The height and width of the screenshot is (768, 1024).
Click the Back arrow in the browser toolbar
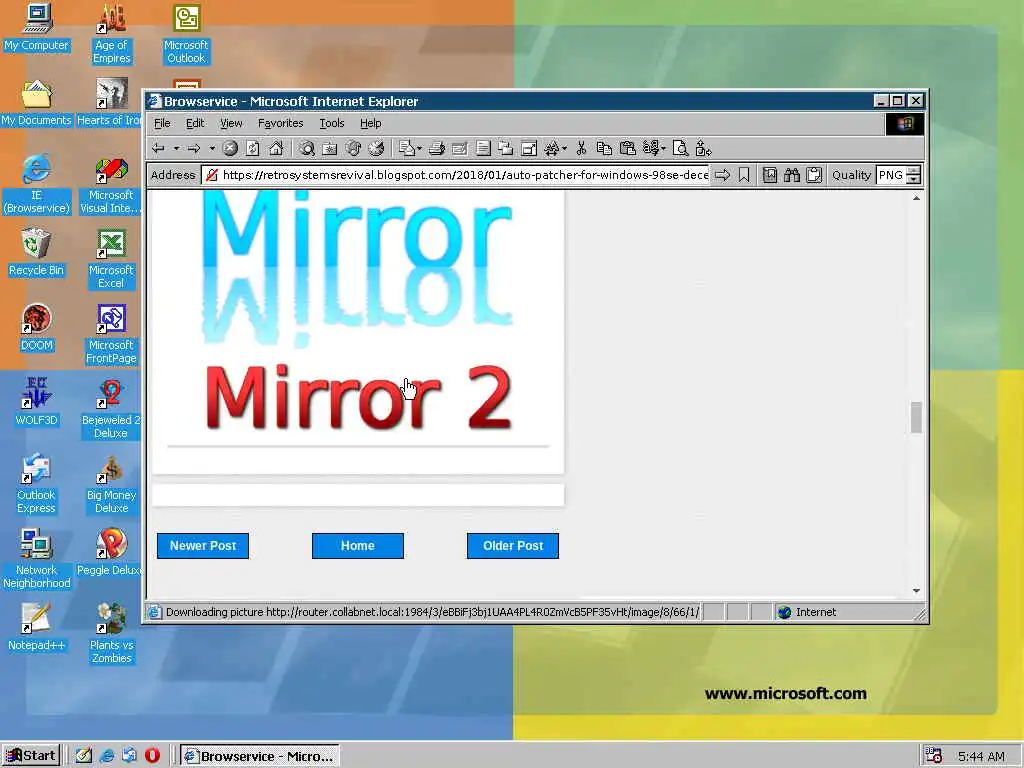(x=158, y=149)
